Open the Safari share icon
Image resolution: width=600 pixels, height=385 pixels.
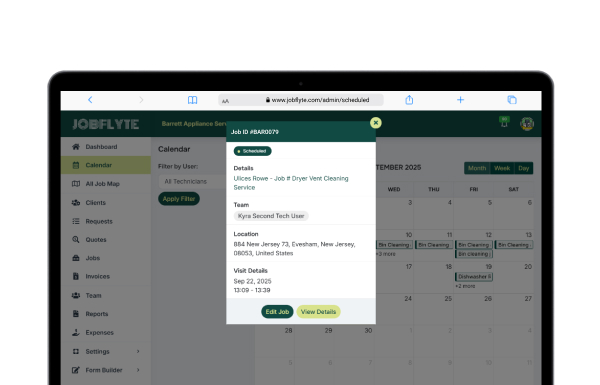click(x=409, y=100)
